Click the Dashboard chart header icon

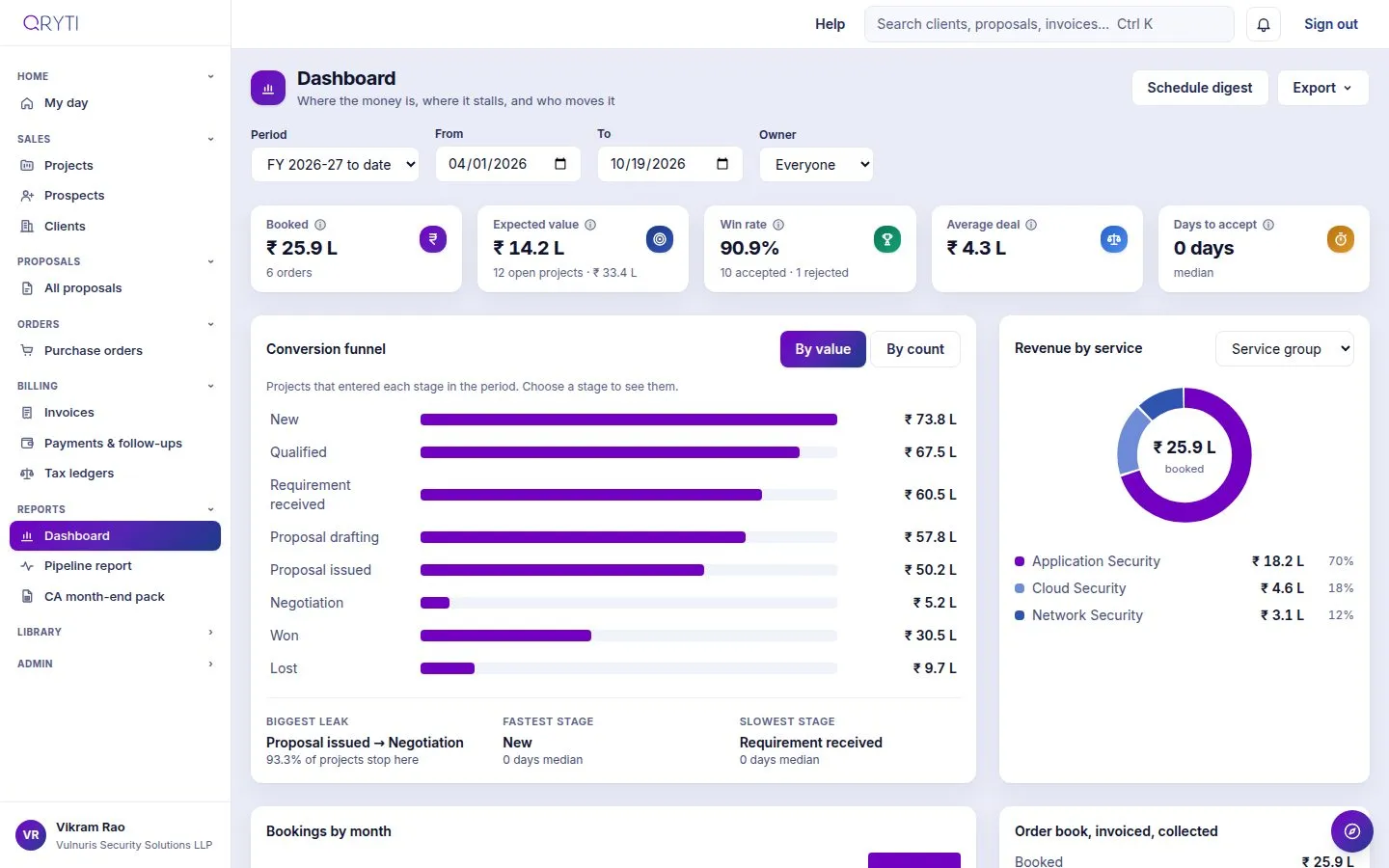click(268, 88)
